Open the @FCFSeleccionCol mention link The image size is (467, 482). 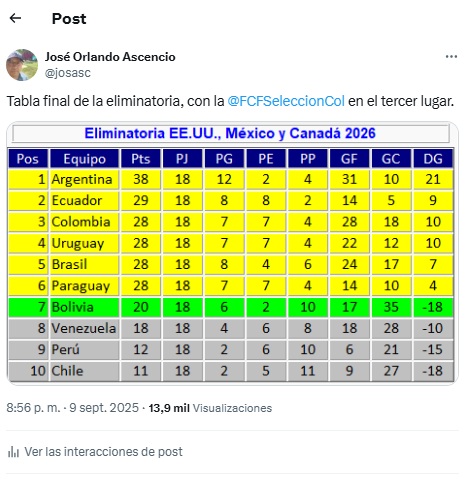pos(286,101)
